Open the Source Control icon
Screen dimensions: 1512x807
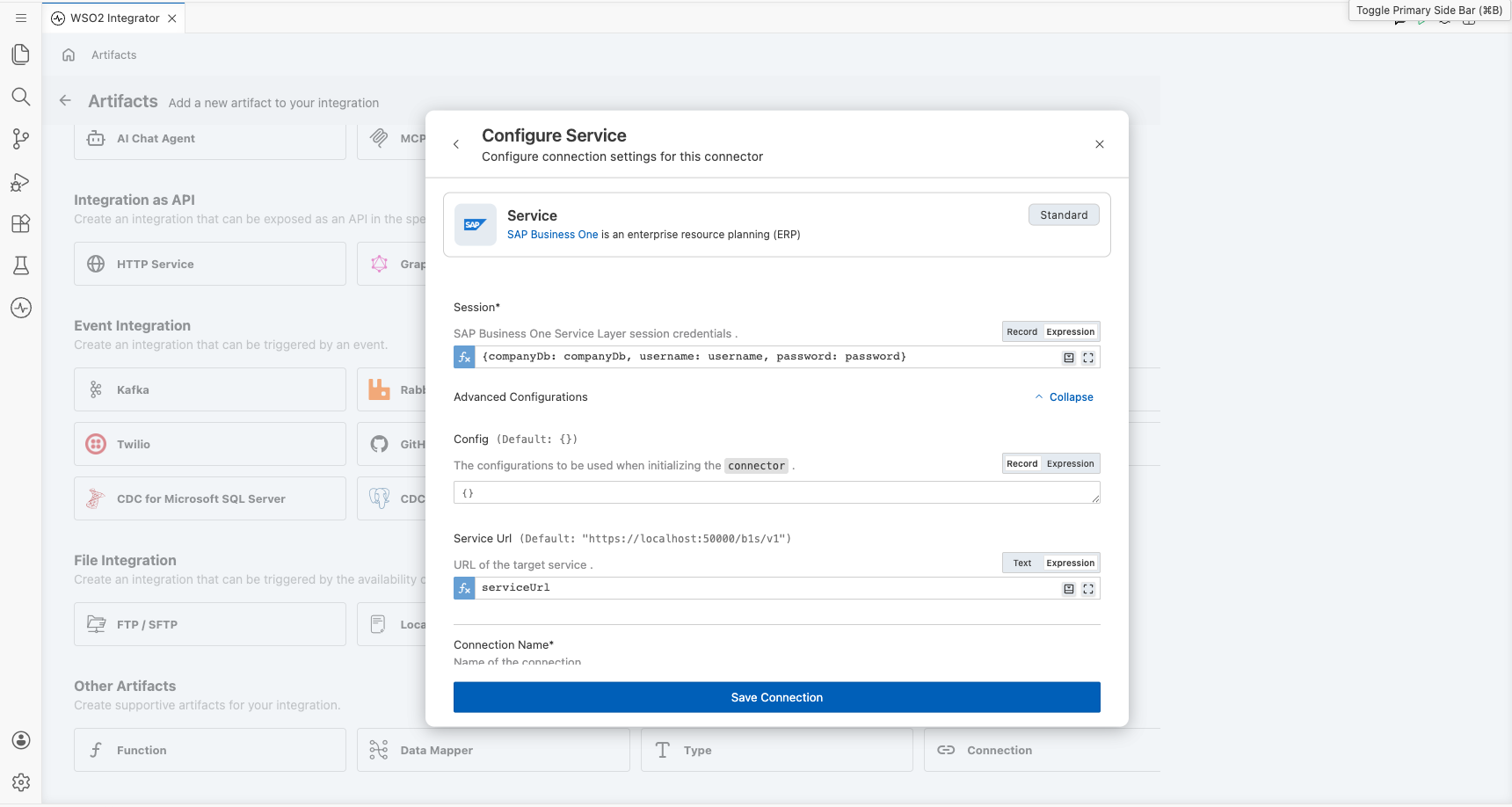pos(21,139)
